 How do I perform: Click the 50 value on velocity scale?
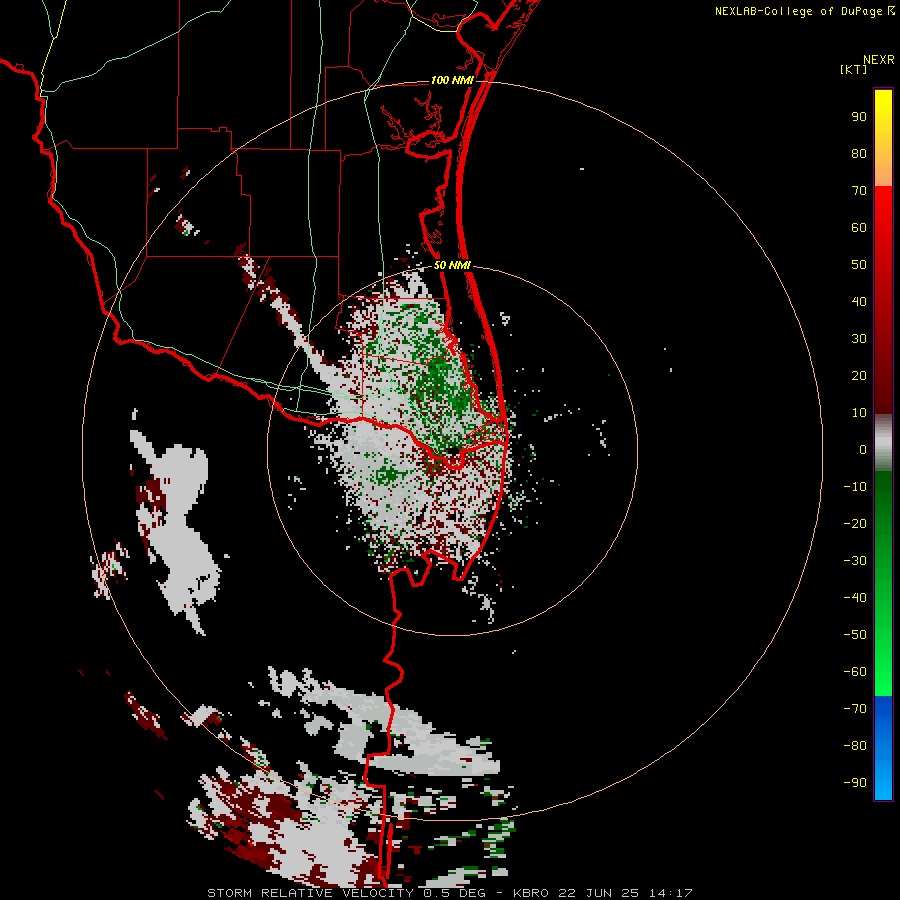coord(859,265)
